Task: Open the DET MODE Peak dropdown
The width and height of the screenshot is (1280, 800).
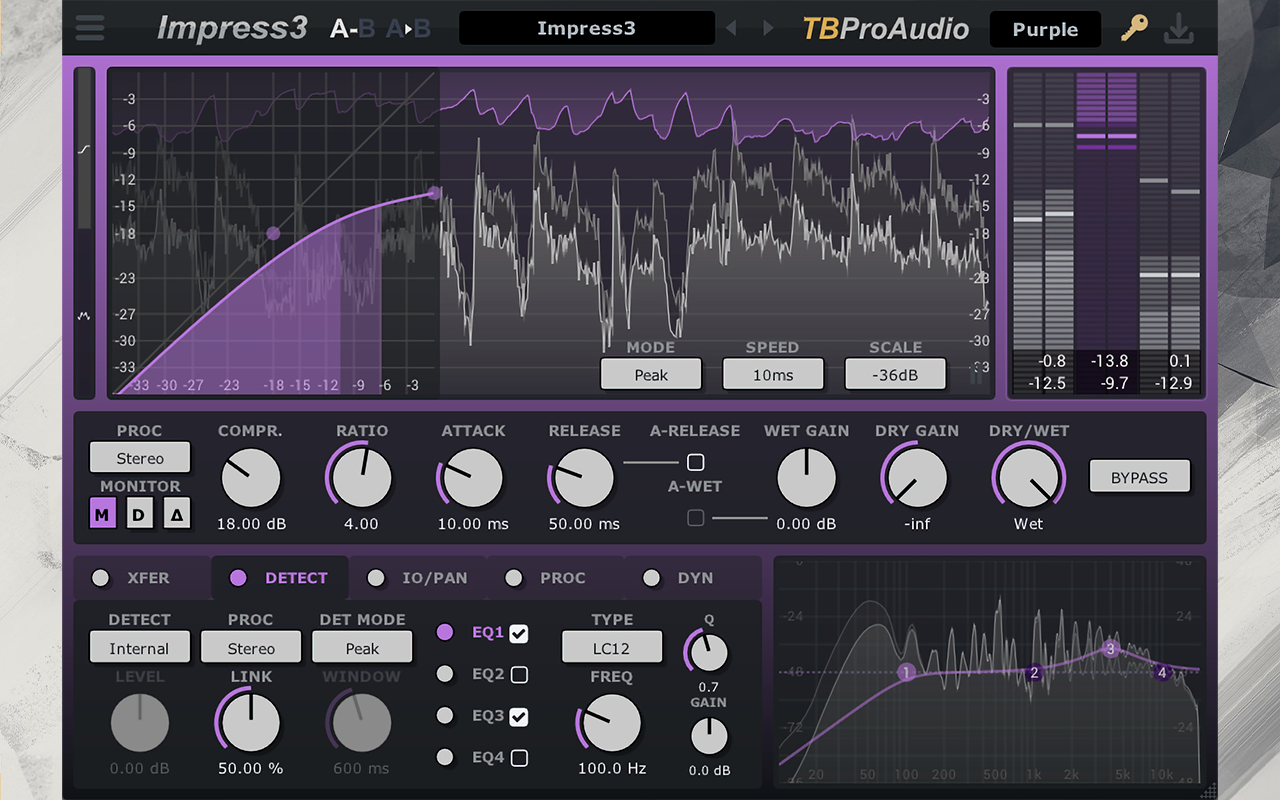Action: [362, 648]
